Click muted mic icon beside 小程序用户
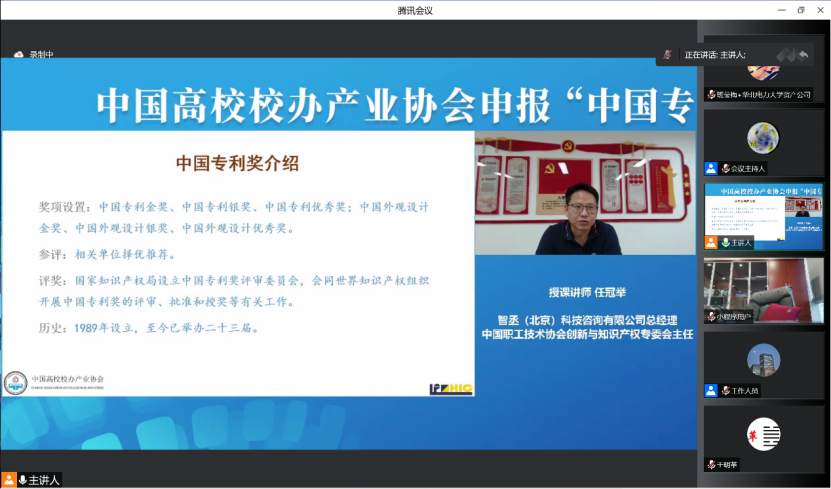831x489 pixels. (x=711, y=316)
